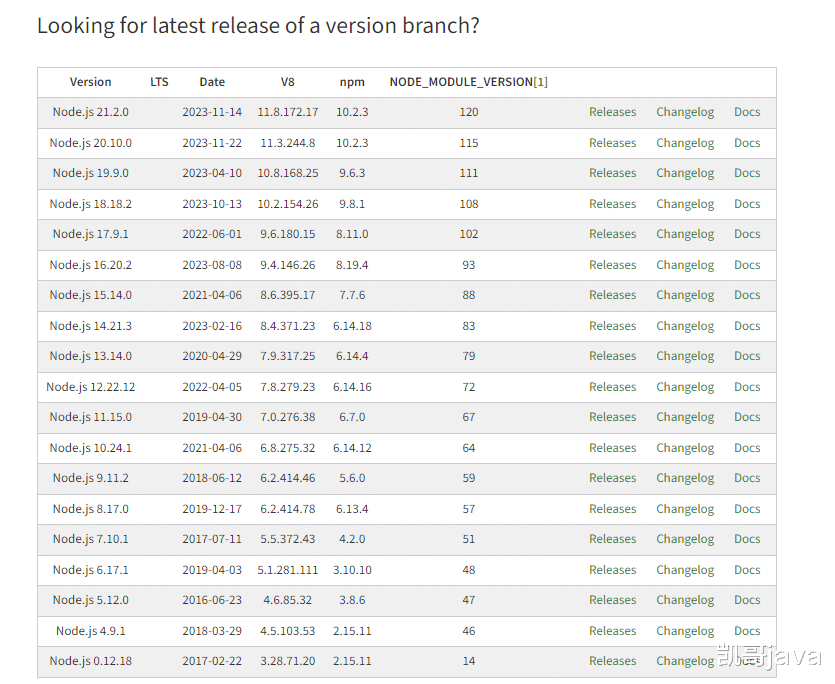Open Docs for Node.js 4.9.1

coord(747,631)
